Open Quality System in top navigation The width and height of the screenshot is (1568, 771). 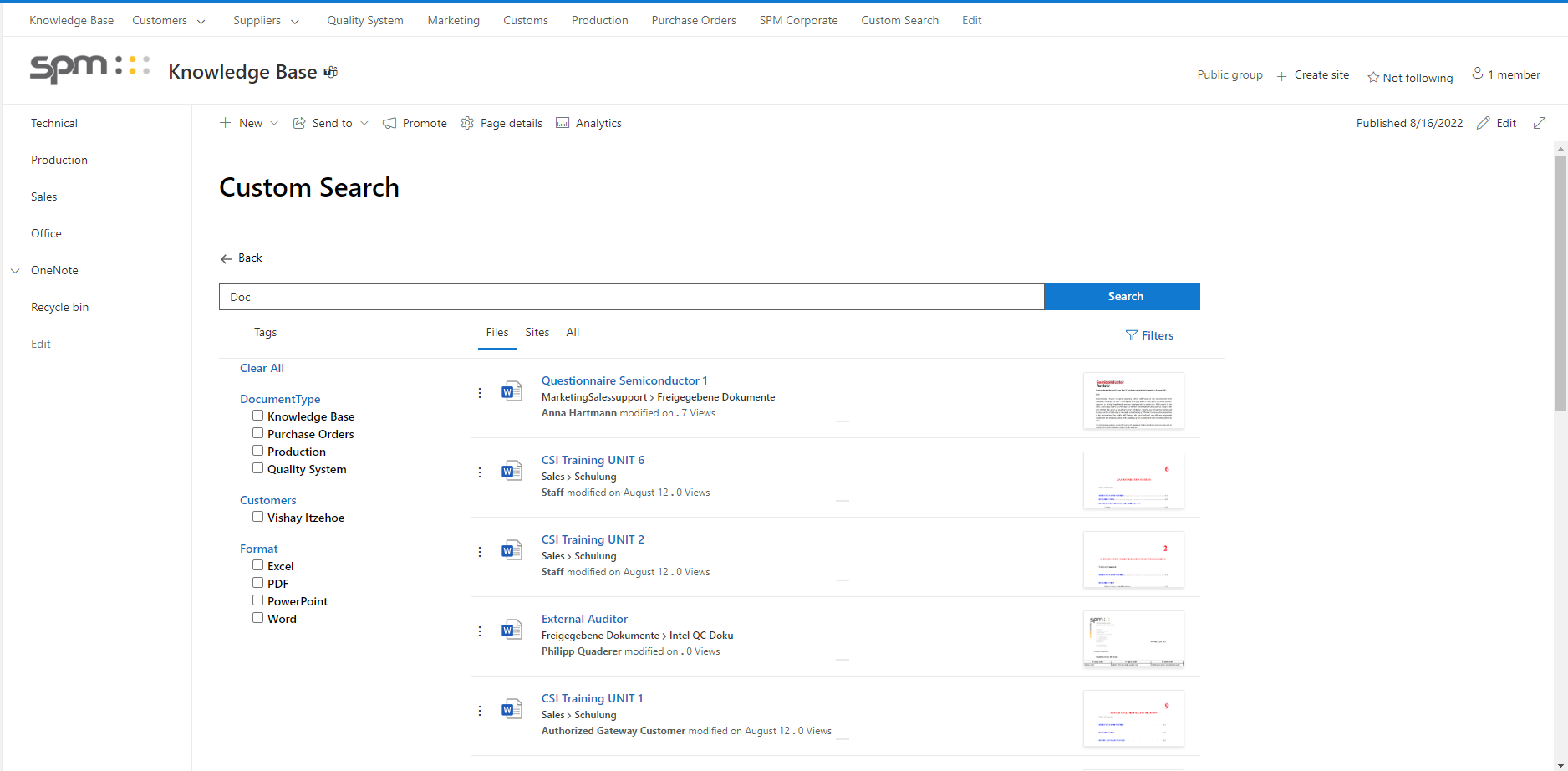(x=365, y=20)
